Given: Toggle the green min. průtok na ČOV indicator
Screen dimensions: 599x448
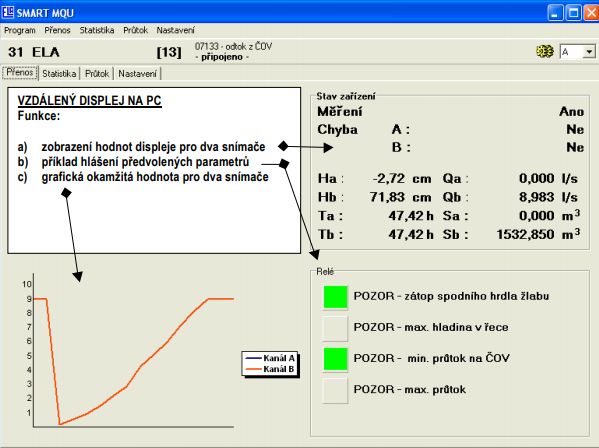Looking at the screenshot, I should pos(335,359).
